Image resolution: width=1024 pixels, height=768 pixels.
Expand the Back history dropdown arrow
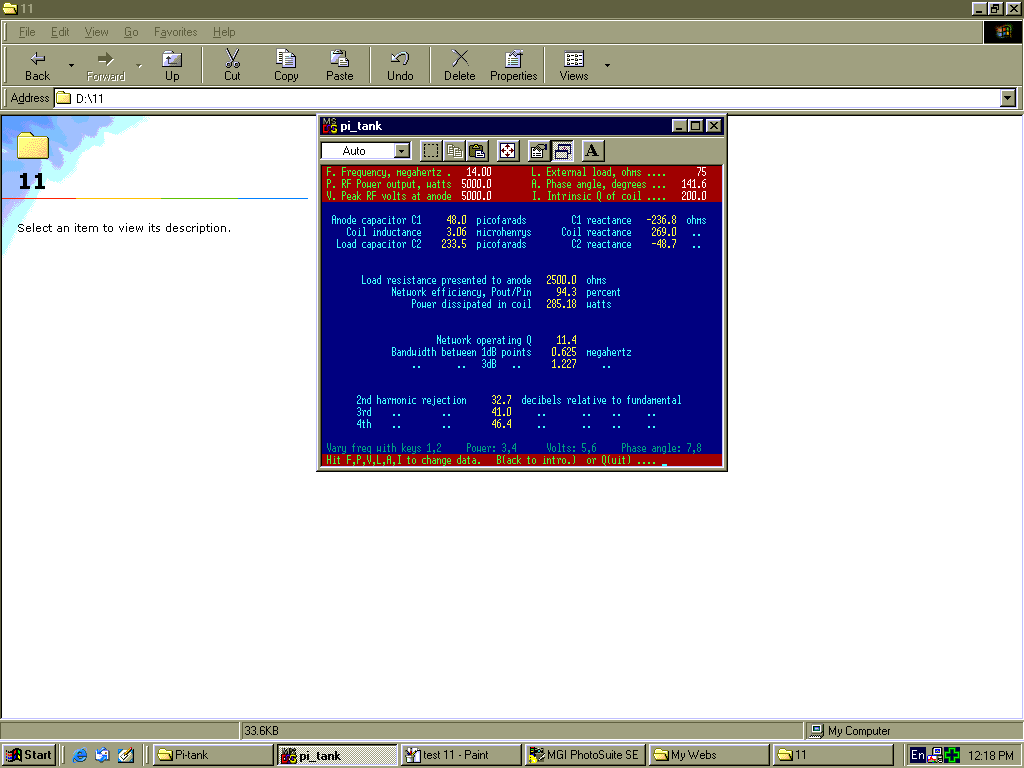71,65
